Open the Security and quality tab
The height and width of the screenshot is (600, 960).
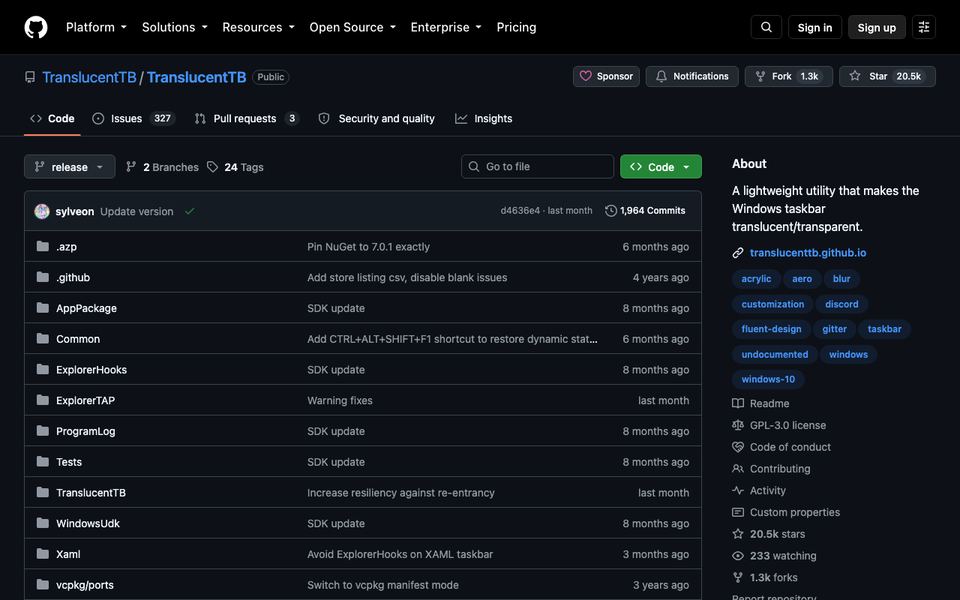(x=377, y=118)
